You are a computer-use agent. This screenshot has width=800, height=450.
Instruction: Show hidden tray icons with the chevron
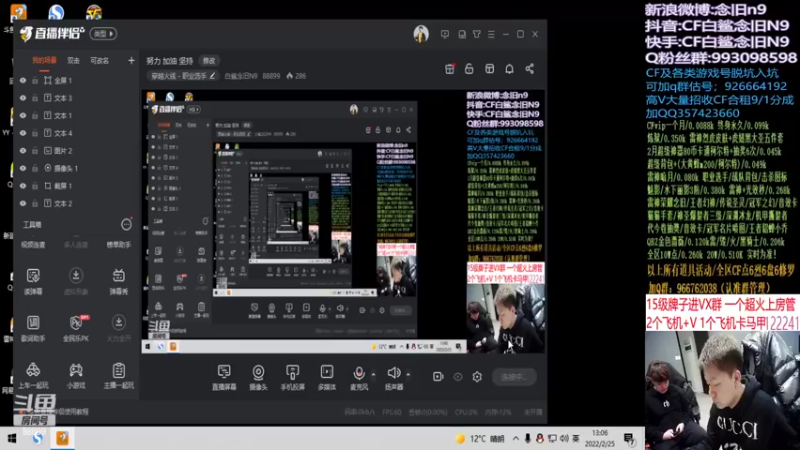[x=516, y=438]
